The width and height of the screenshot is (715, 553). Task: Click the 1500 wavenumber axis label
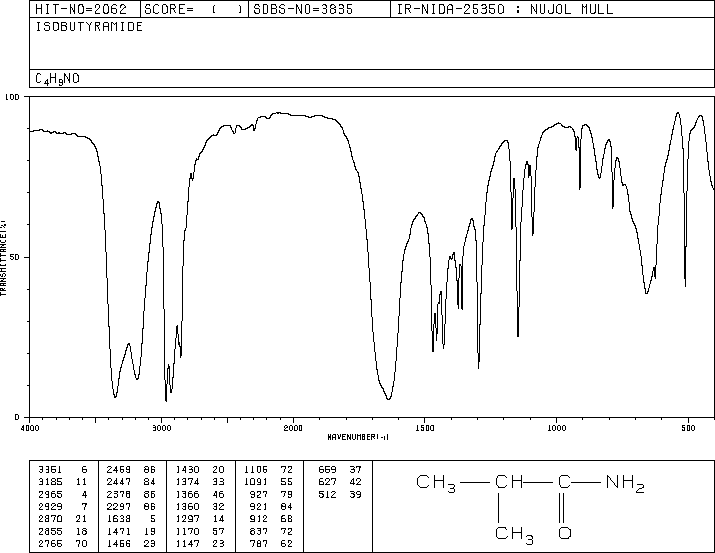pos(425,428)
